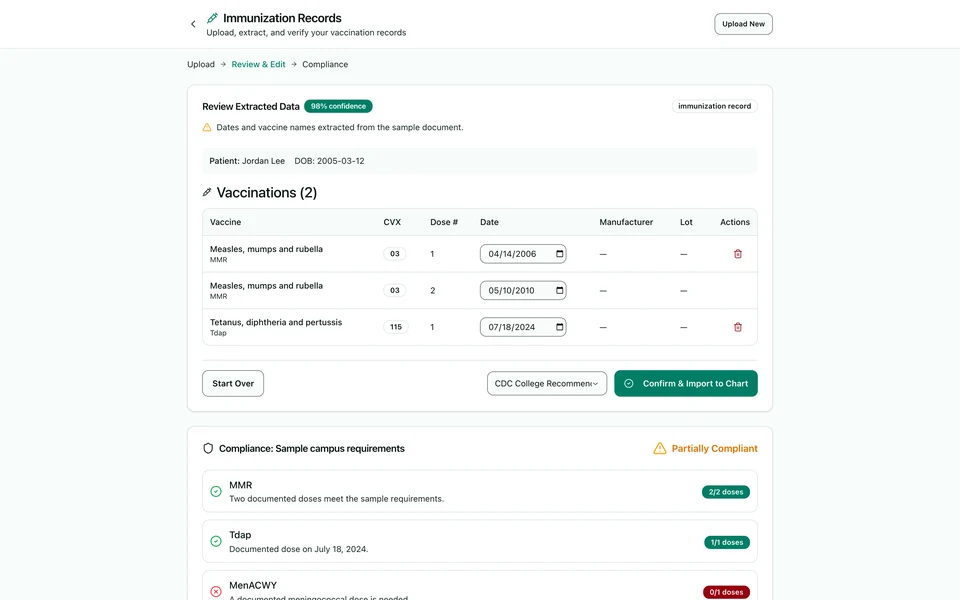Click the Lot column header

pyautogui.click(x=686, y=222)
